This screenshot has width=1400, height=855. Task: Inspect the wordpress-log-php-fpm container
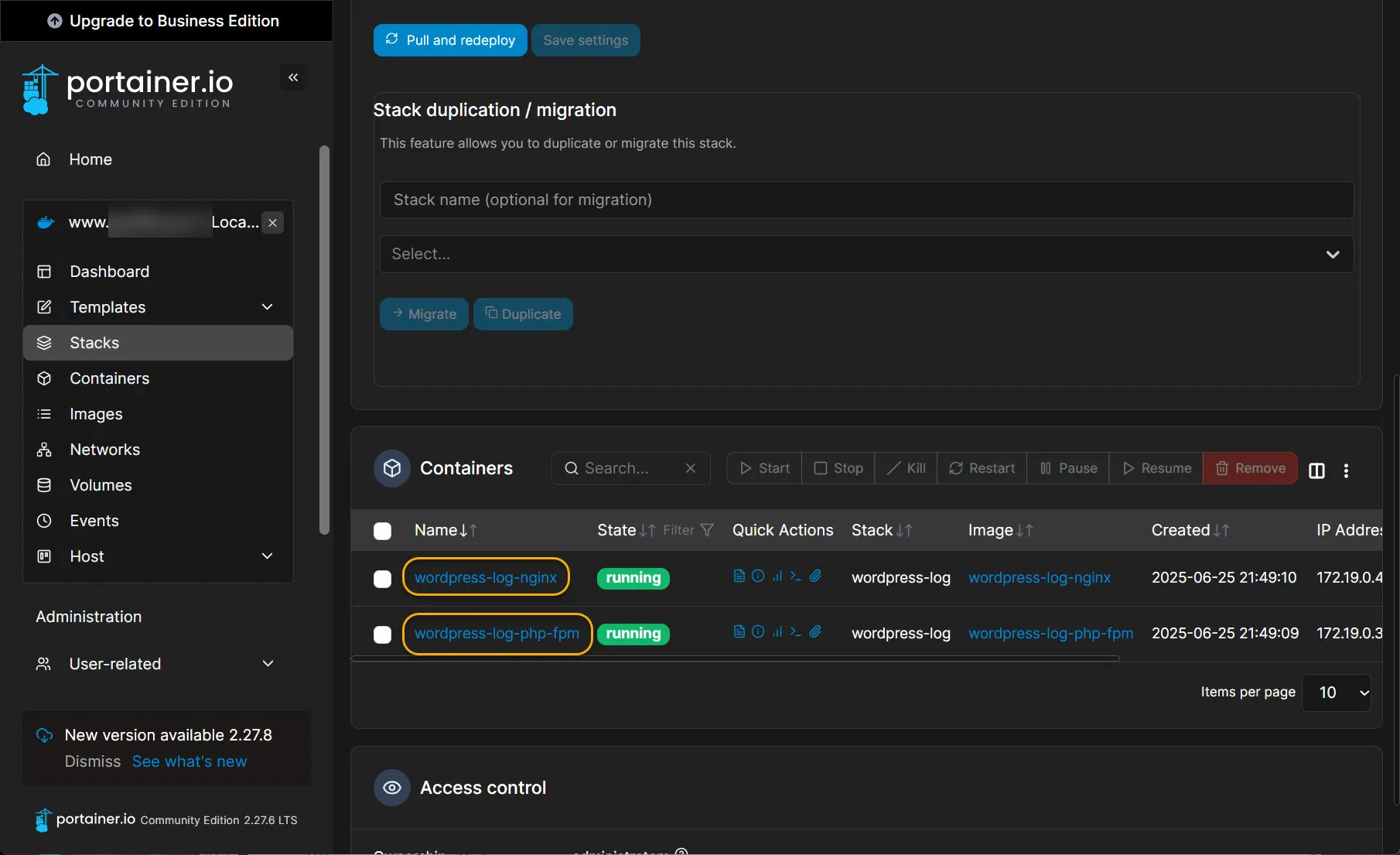(x=758, y=632)
